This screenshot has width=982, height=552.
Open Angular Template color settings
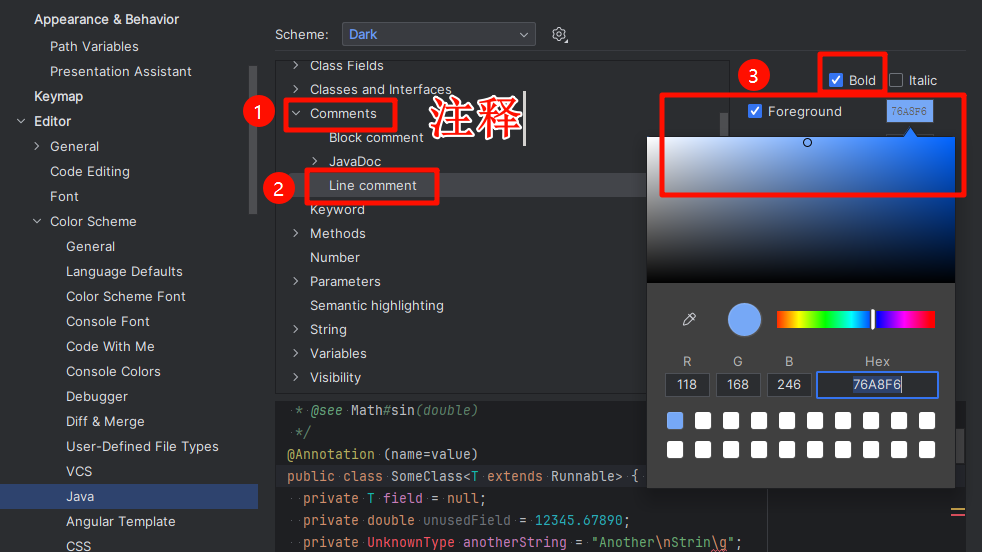pyautogui.click(x=121, y=521)
